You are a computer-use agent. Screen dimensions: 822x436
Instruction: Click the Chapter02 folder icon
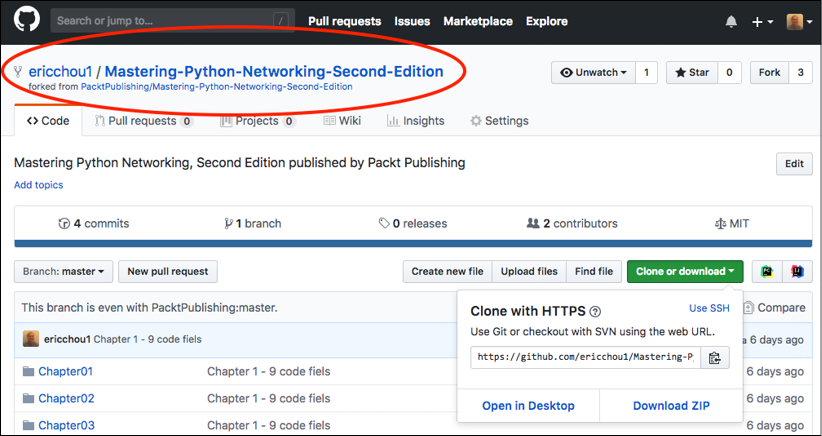[x=28, y=398]
